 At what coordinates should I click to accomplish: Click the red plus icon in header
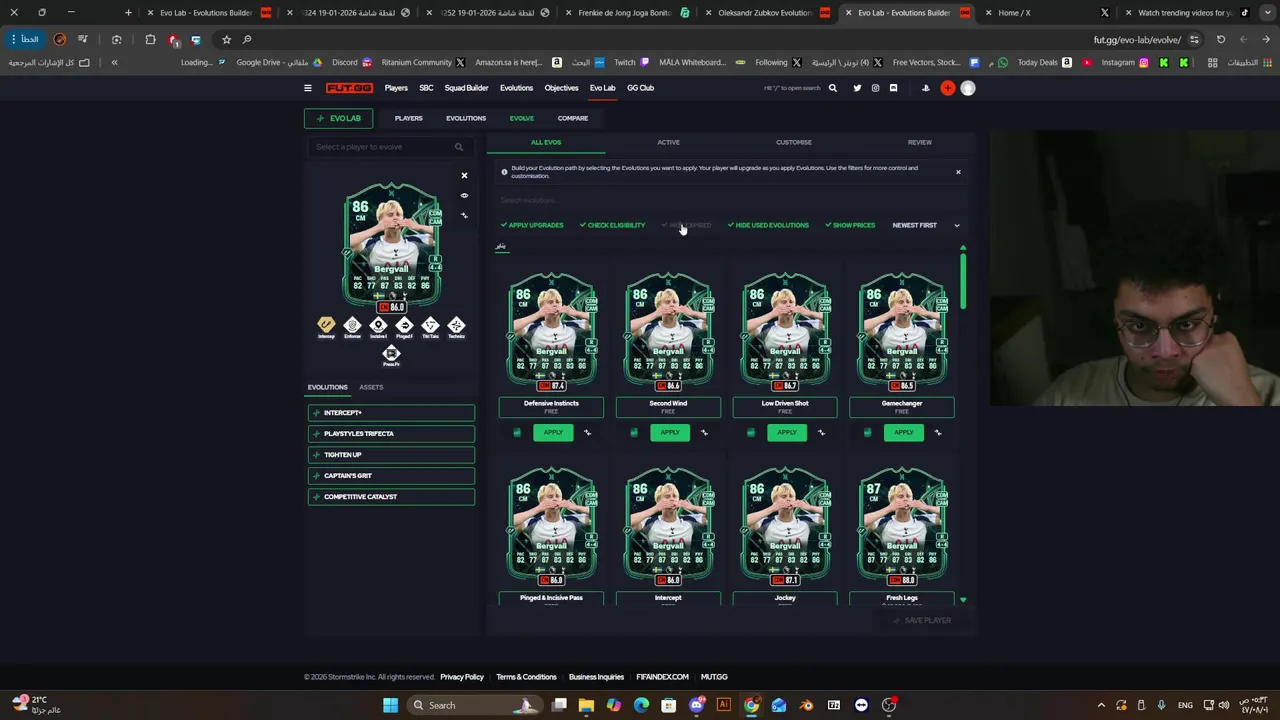(947, 88)
